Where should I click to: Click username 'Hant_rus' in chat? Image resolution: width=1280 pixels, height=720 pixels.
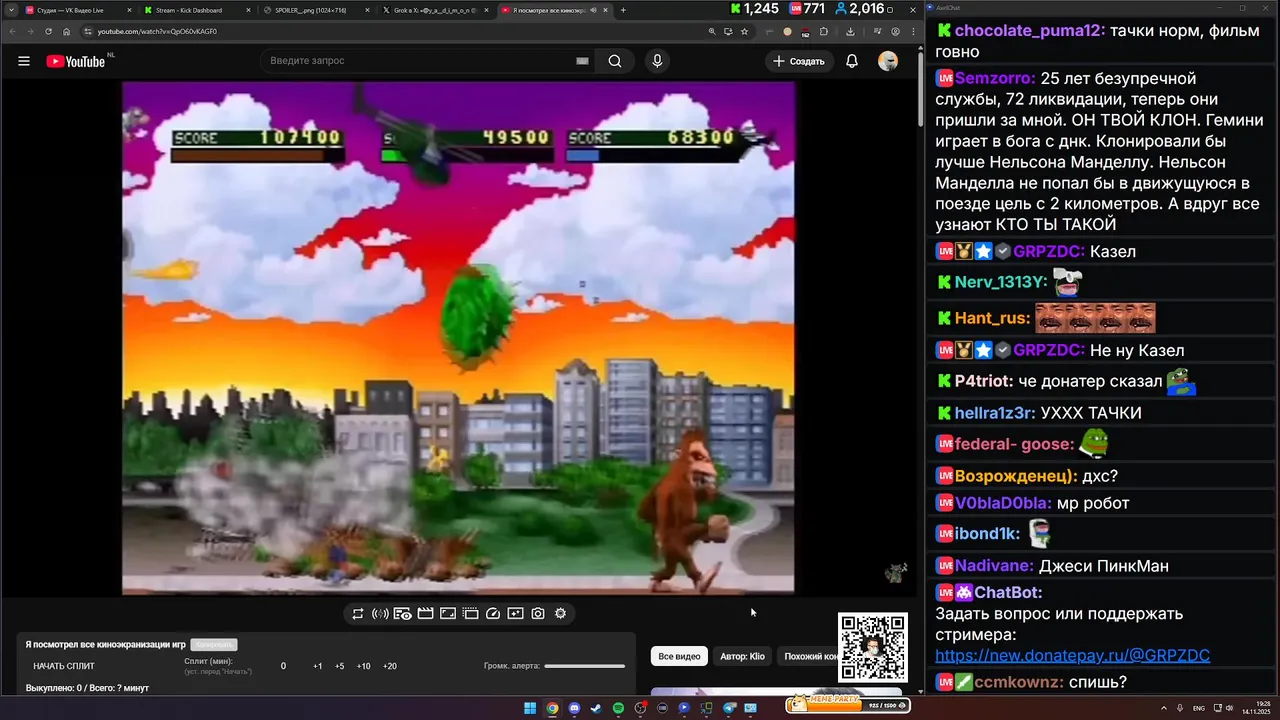992,318
